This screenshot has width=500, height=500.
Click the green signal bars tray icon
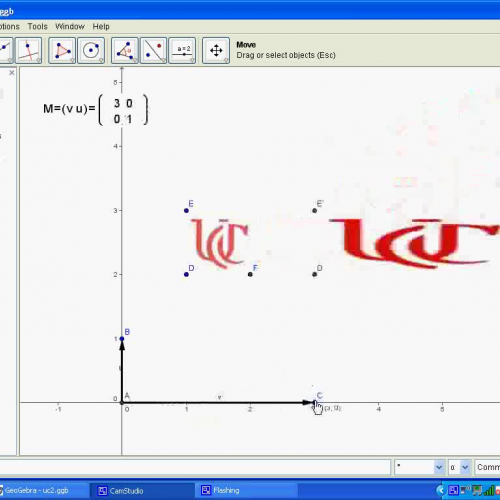point(489,490)
